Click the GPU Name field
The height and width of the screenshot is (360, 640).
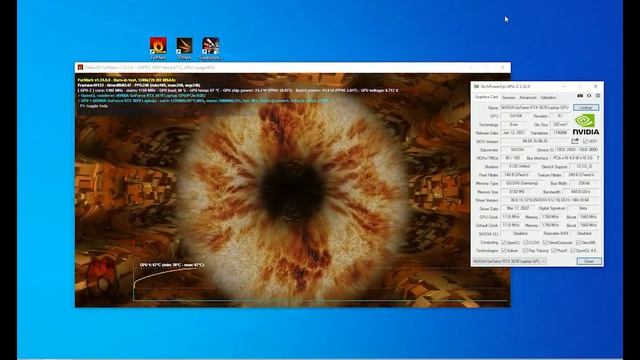click(535, 108)
